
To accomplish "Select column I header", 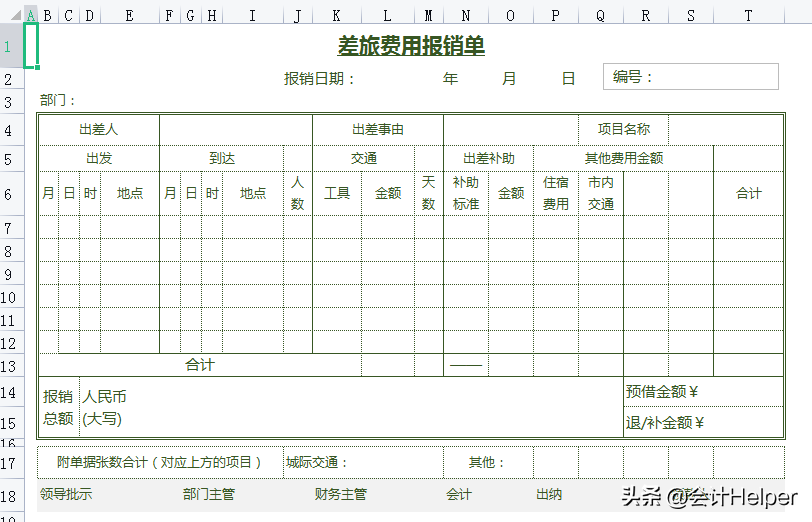I will tap(253, 16).
